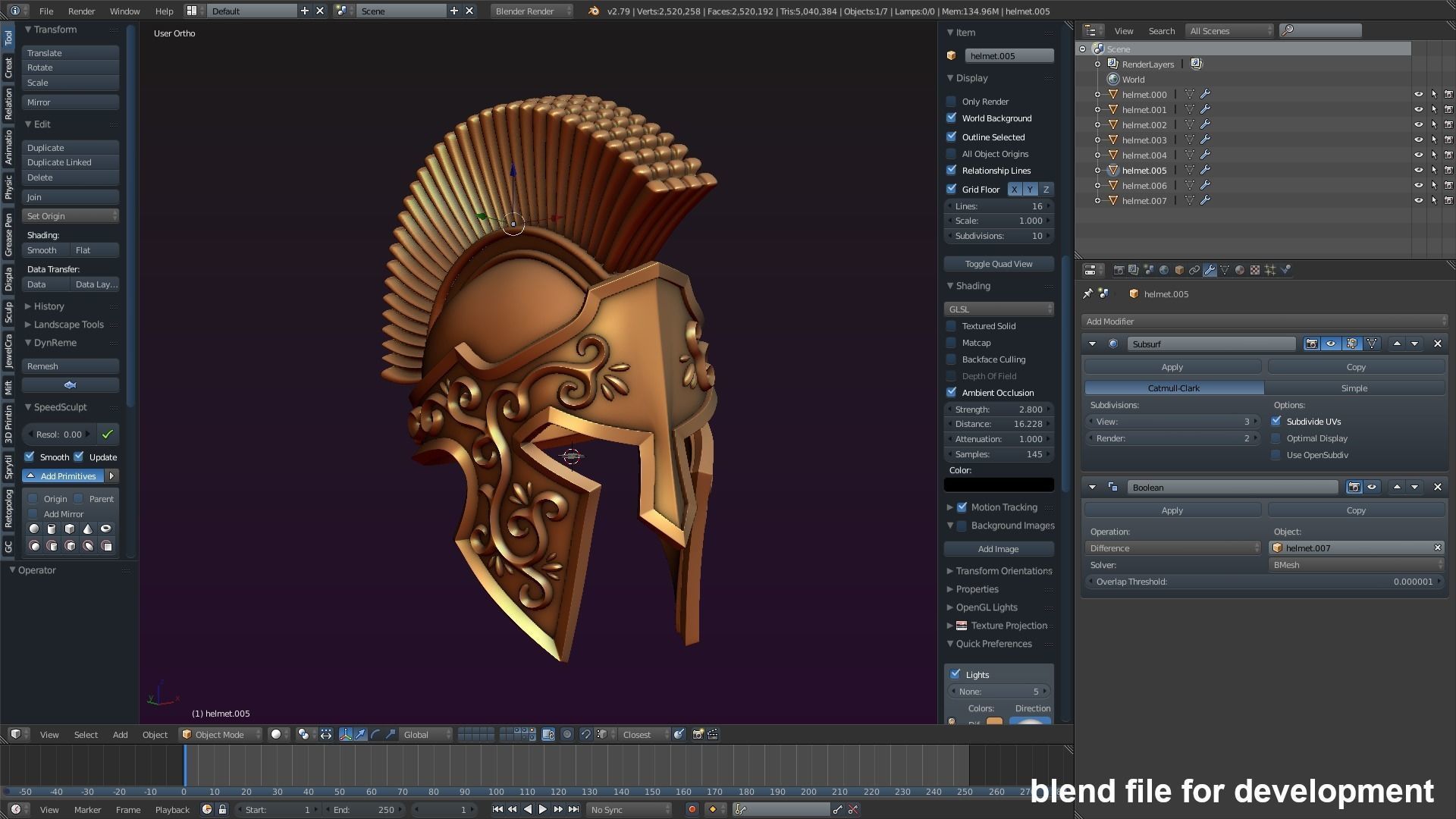
Task: Open the Set Origin dropdown
Action: 71,215
